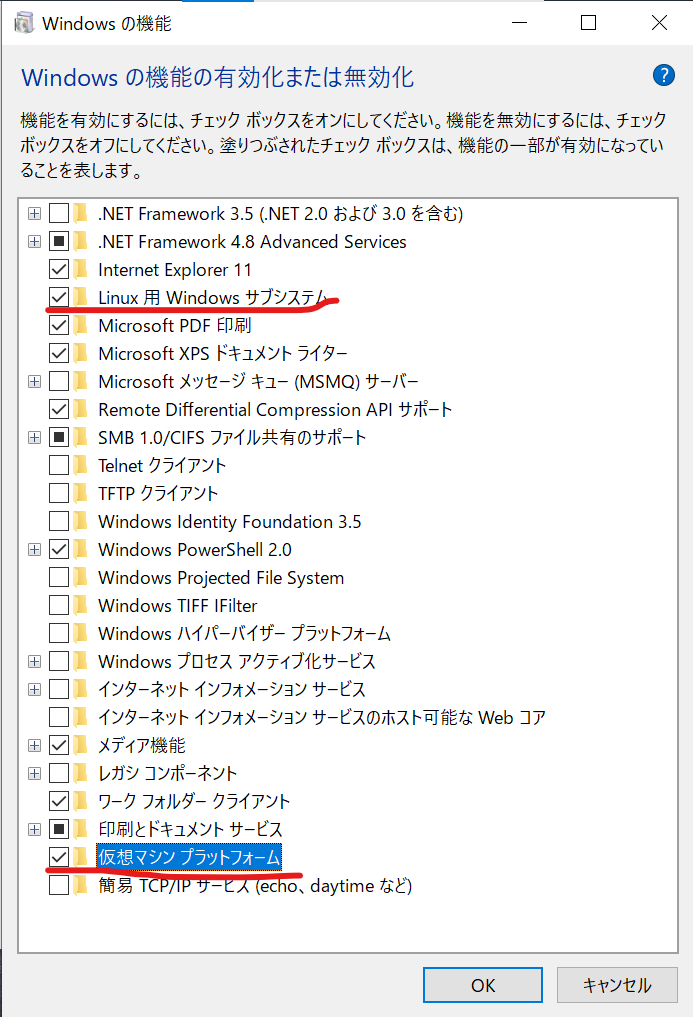This screenshot has height=1017, width=693.
Task: Expand the .NET Framework 3.5 node
Action: (x=34, y=213)
